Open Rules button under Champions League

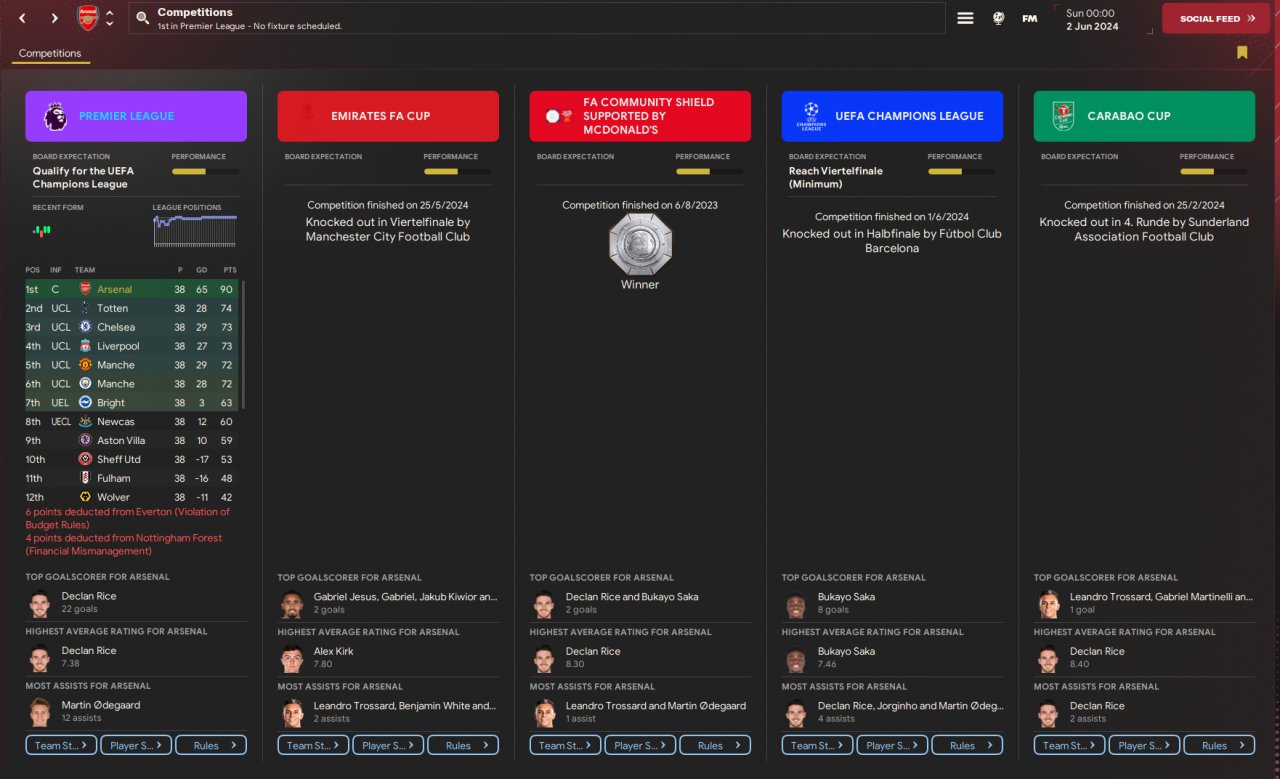pyautogui.click(x=967, y=745)
